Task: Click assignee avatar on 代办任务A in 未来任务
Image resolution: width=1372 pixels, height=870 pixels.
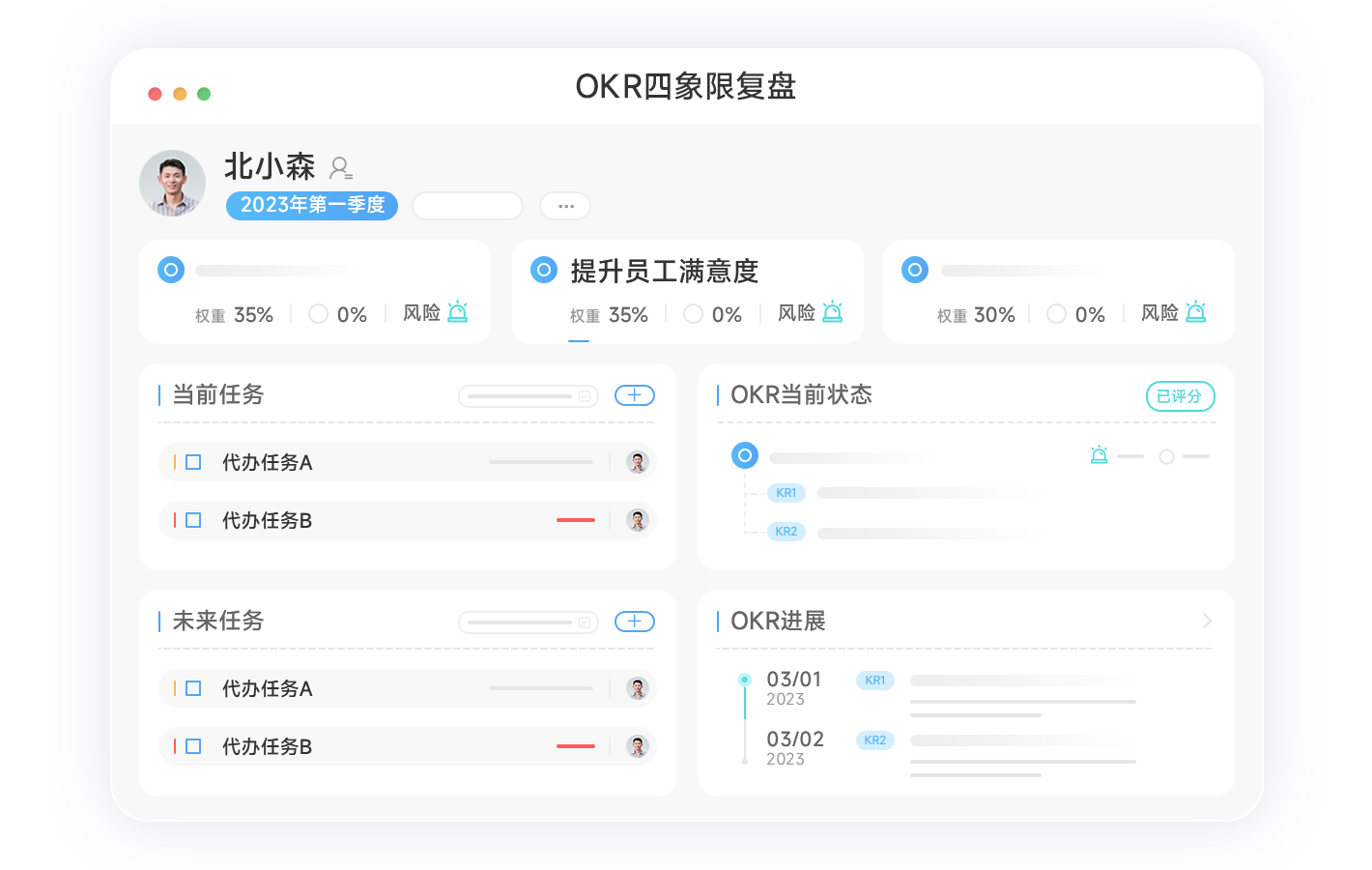Action: click(x=637, y=688)
